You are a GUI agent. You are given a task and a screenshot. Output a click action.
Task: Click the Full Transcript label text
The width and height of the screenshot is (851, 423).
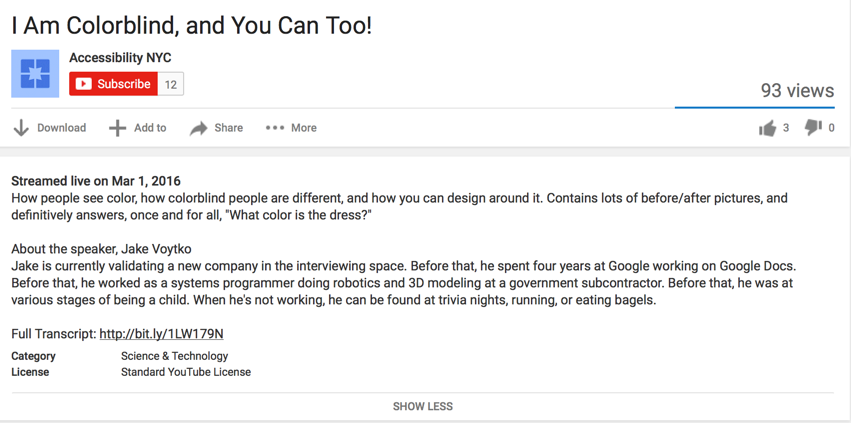click(x=54, y=333)
